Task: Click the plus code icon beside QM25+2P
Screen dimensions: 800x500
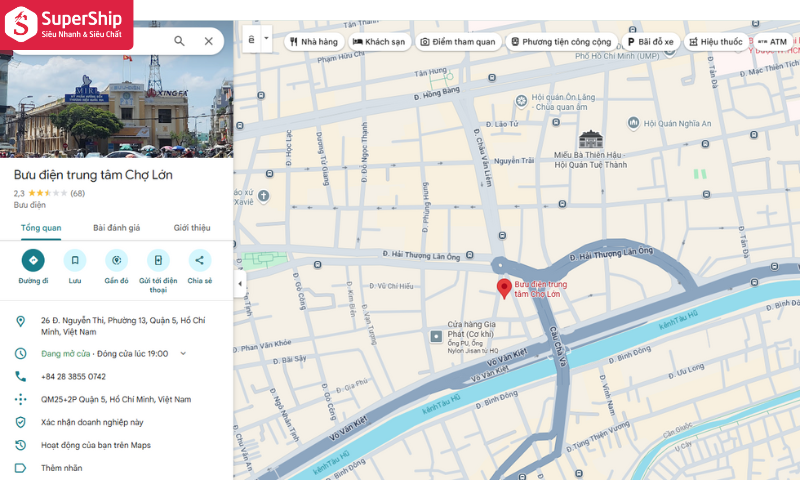Action: click(20, 399)
